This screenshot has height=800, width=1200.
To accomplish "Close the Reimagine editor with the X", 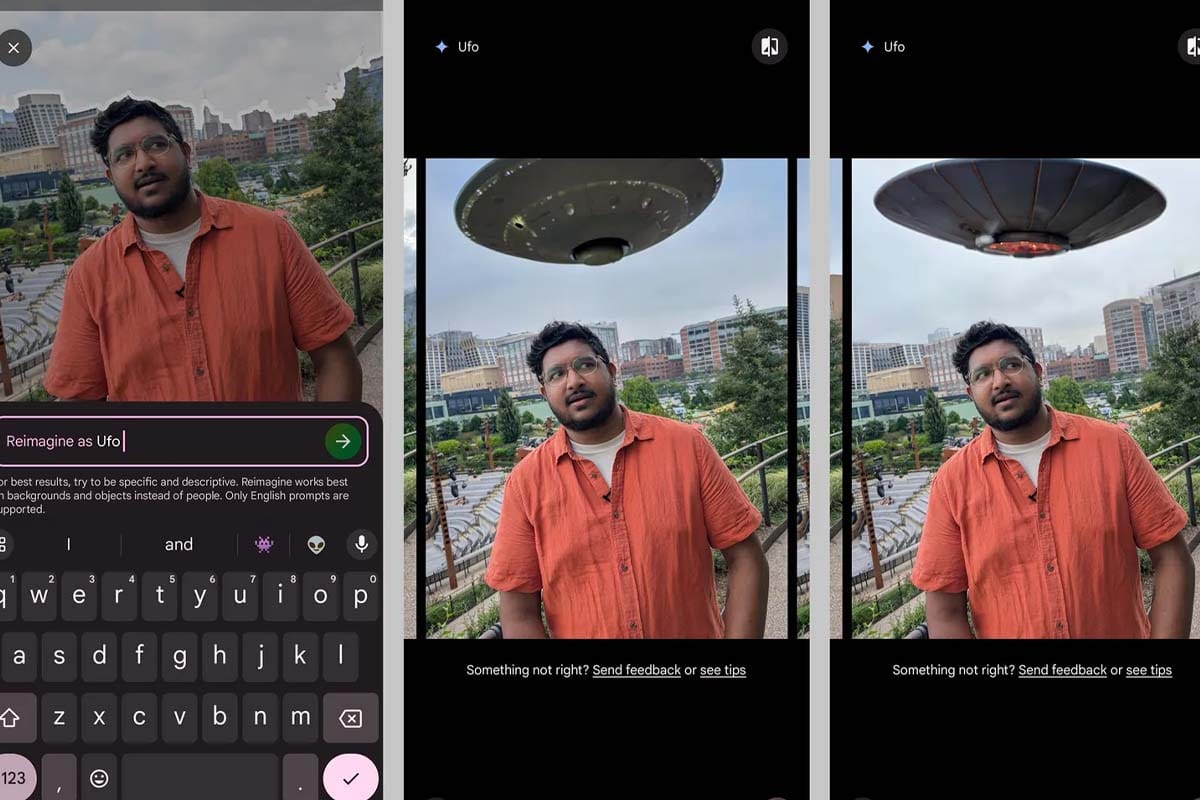I will point(16,47).
